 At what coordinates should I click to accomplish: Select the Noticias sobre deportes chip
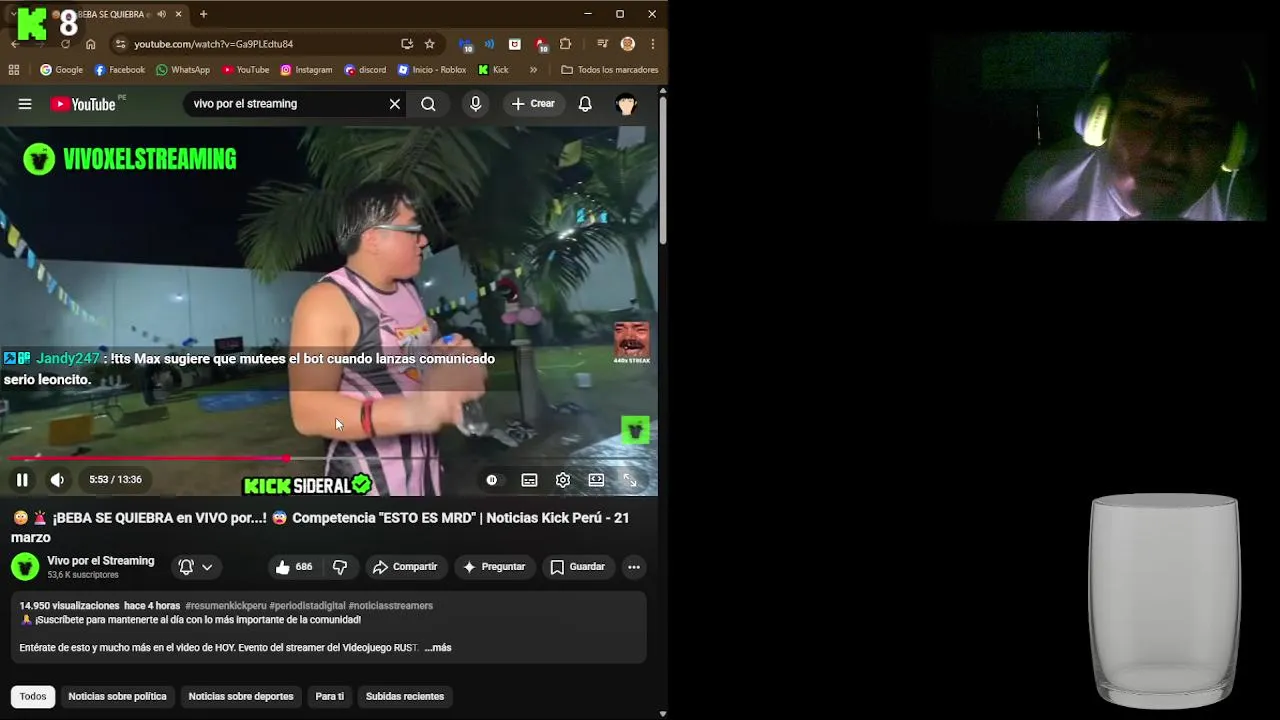click(x=241, y=696)
